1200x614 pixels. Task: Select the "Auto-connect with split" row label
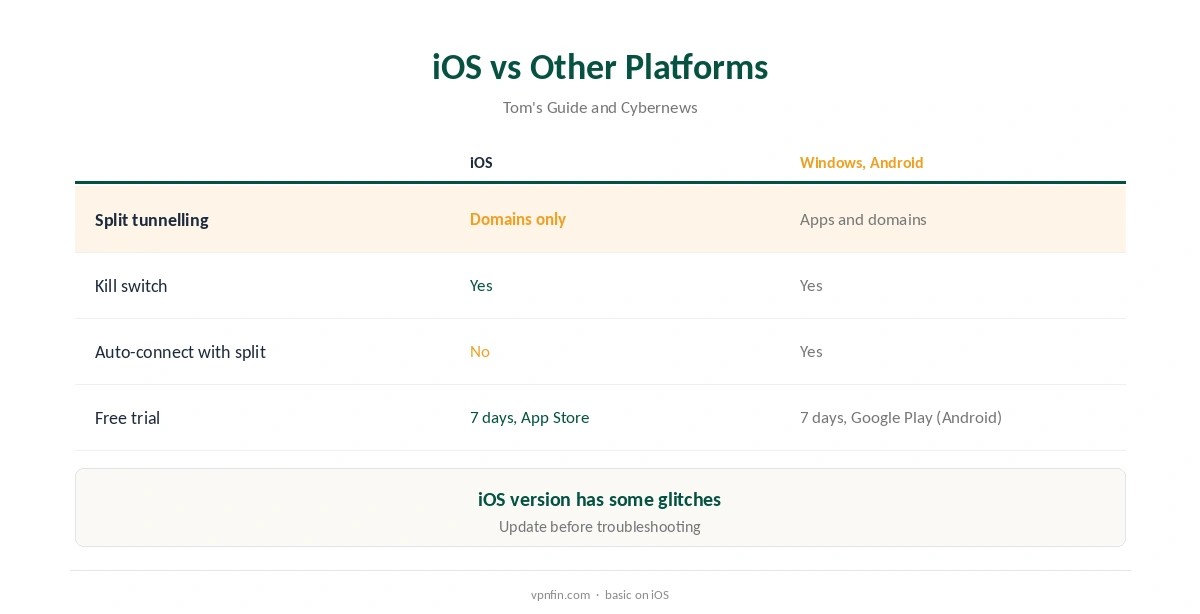180,351
